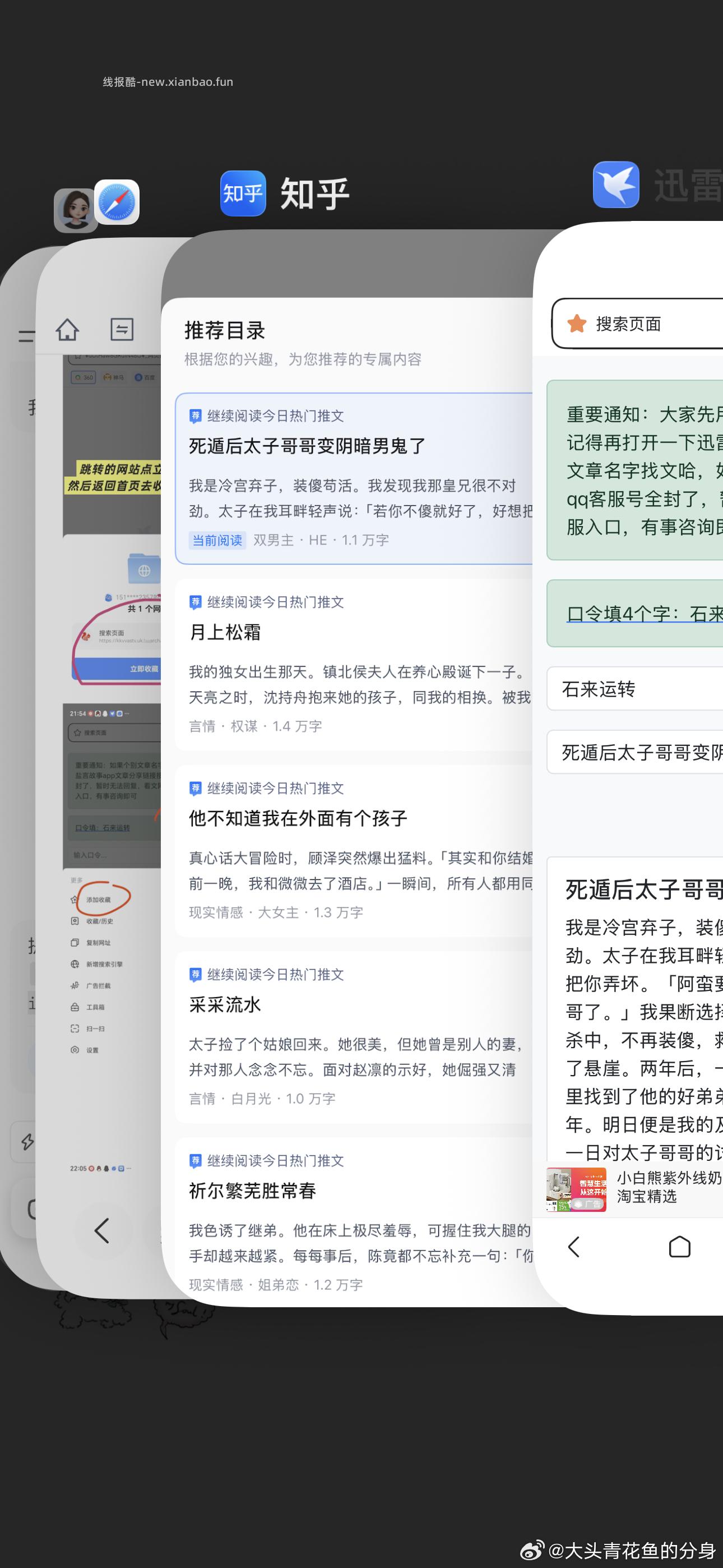Image resolution: width=723 pixels, height=1568 pixels.
Task: Tap back arrow in the Xunlei card
Action: click(573, 1247)
